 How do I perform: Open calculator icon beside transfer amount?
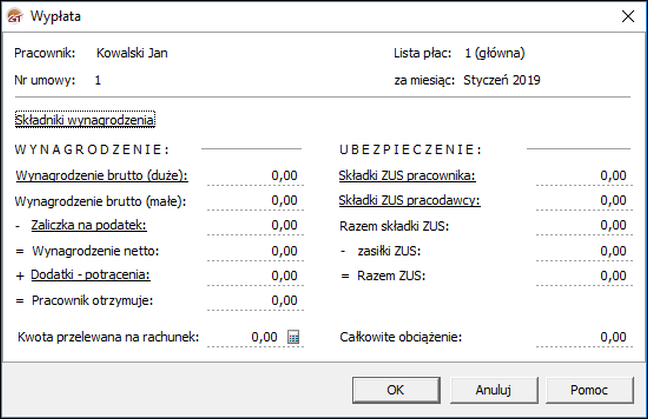tap(294, 337)
